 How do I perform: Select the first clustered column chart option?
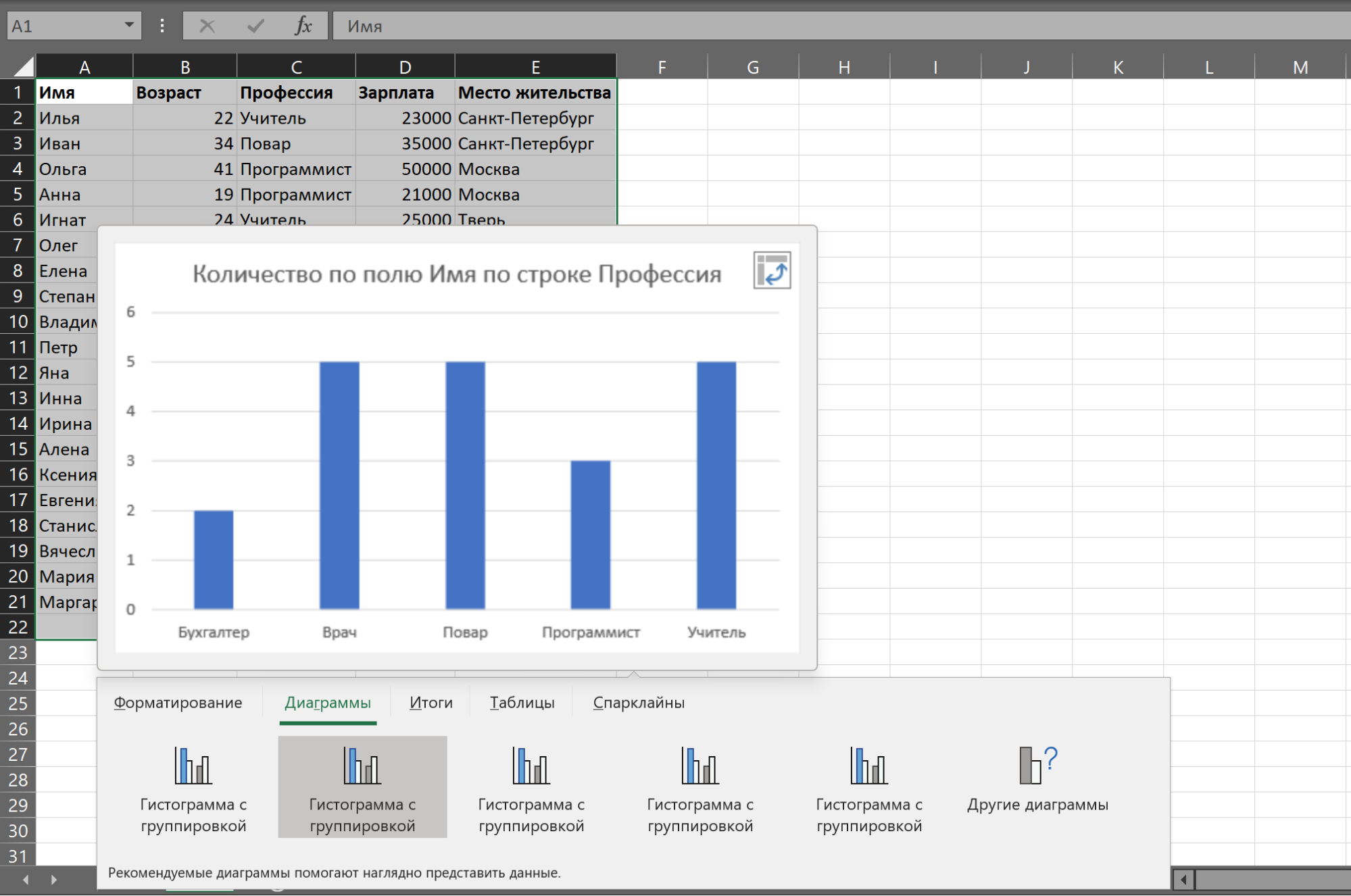[x=193, y=787]
